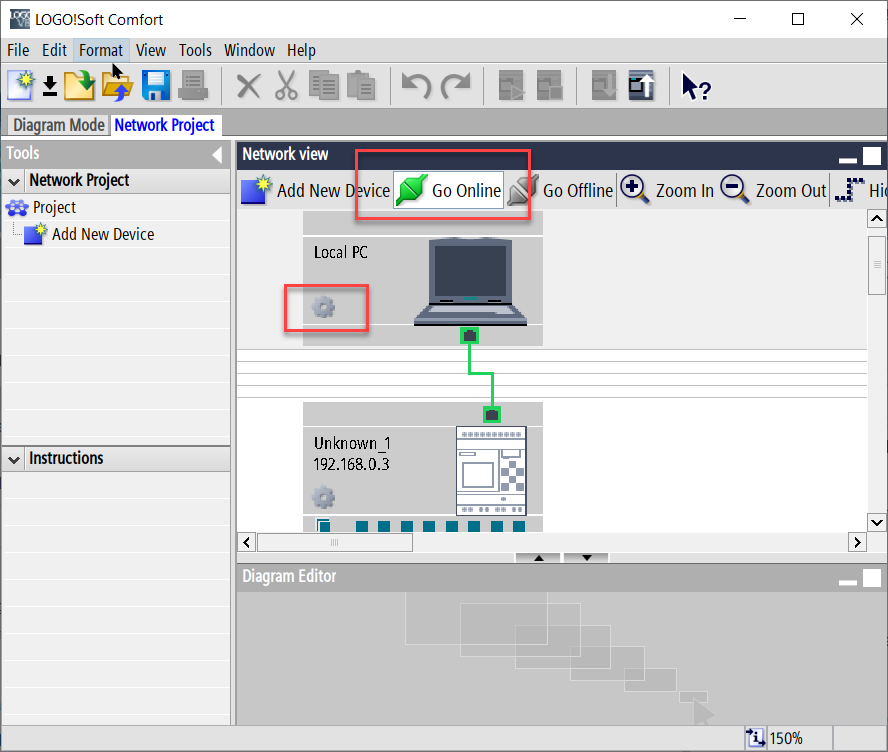Click the Paste clipboard icon
Image resolution: width=888 pixels, height=752 pixels.
[361, 86]
